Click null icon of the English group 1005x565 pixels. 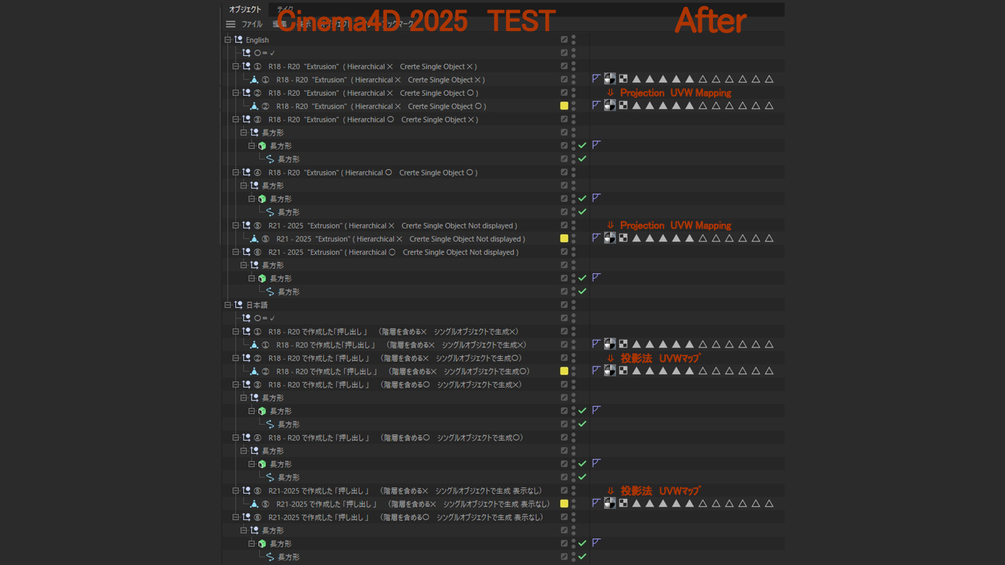[x=238, y=40]
